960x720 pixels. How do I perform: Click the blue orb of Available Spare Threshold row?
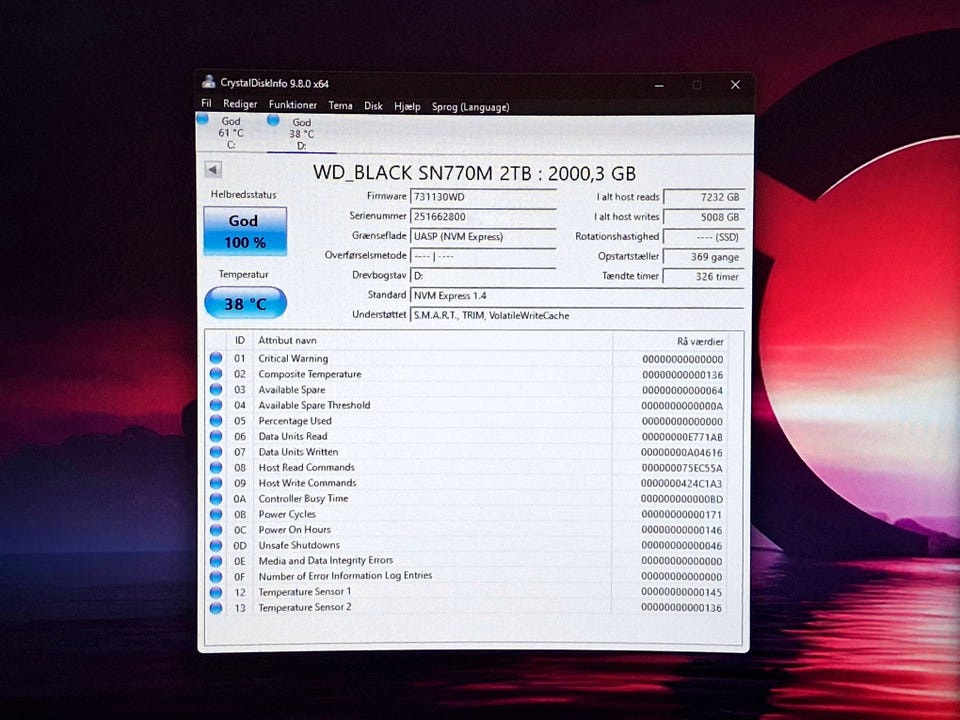coord(216,405)
